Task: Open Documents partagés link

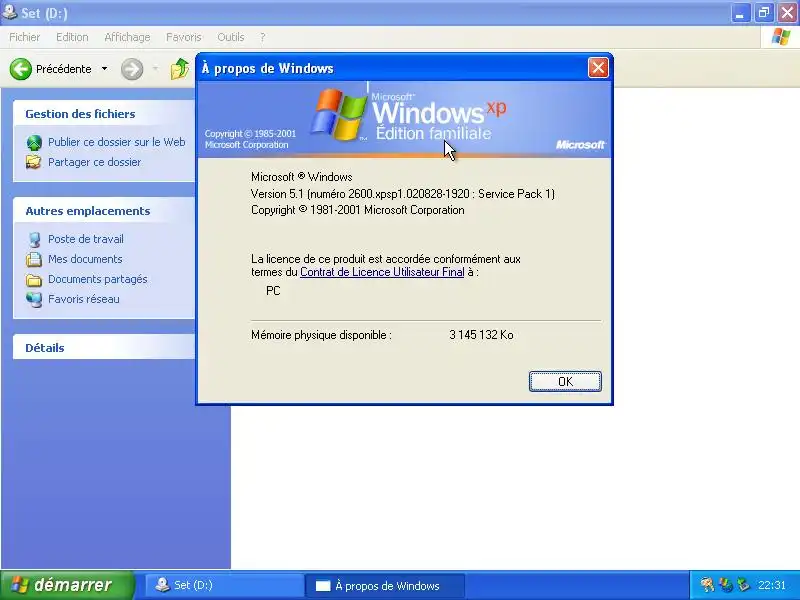Action: point(97,279)
